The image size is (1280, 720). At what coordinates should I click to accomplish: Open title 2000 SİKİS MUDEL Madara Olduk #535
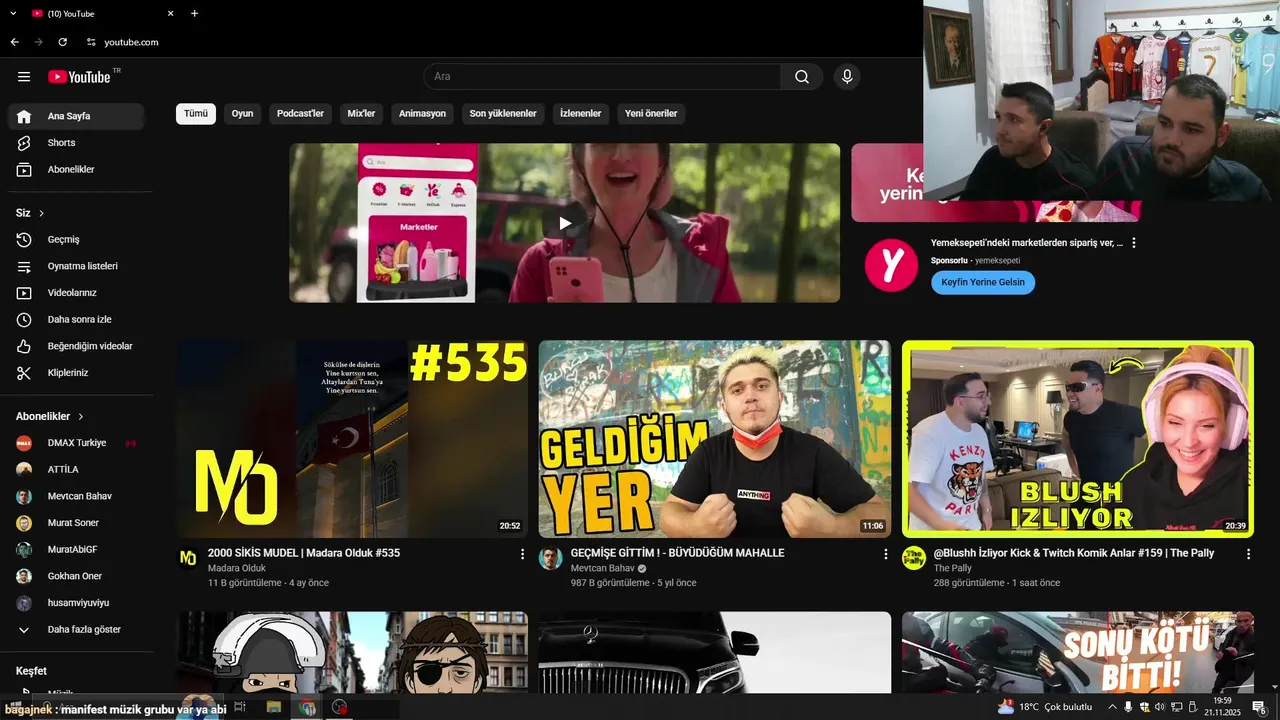point(304,553)
